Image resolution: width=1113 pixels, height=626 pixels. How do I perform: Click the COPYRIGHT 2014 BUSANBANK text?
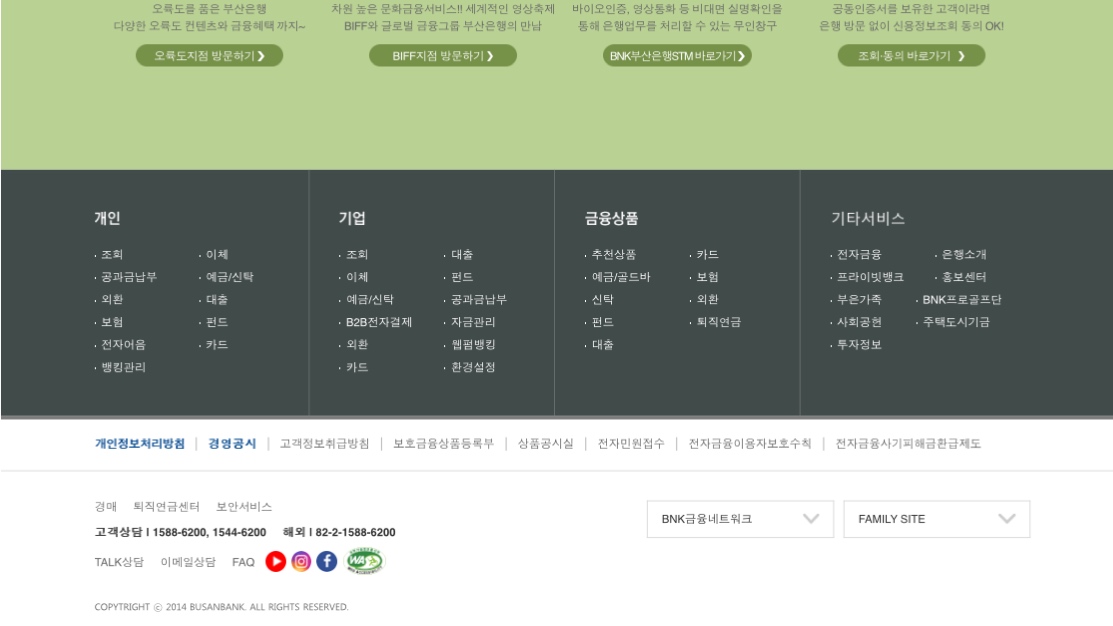[x=221, y=607]
